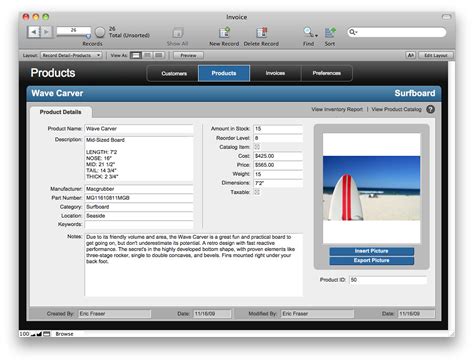This screenshot has width=474, height=363.
Task: Click the Reorder Level field
Action: point(278,138)
